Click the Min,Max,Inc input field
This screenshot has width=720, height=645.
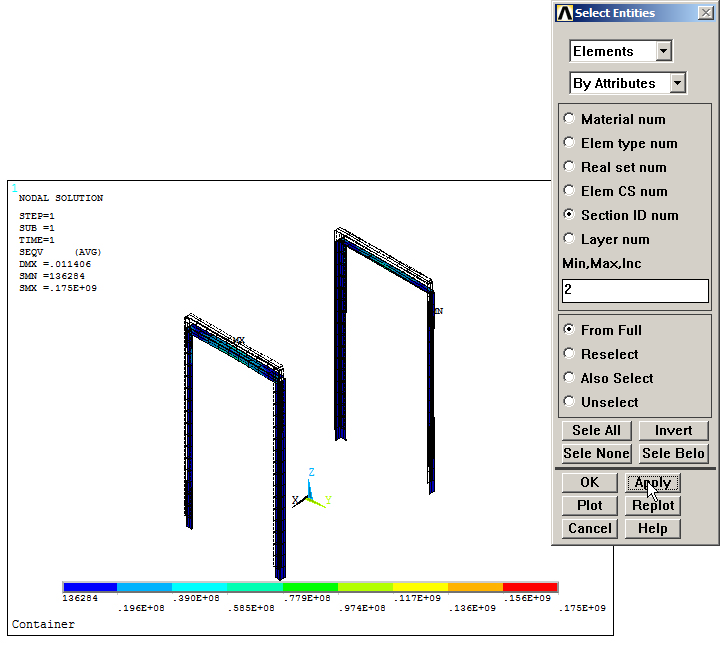635,290
